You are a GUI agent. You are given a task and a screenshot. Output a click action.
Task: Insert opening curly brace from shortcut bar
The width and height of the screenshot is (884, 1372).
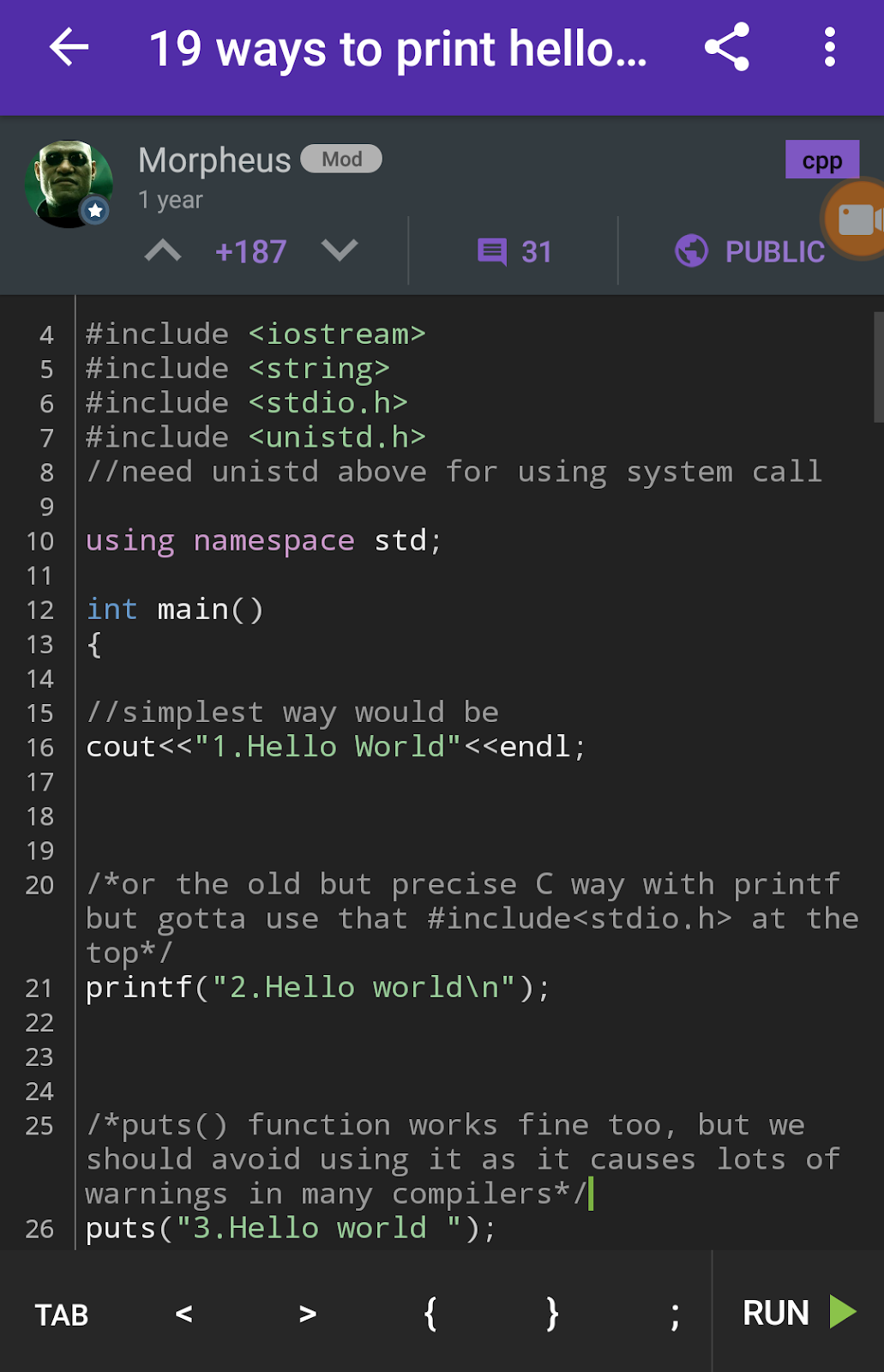(430, 1313)
